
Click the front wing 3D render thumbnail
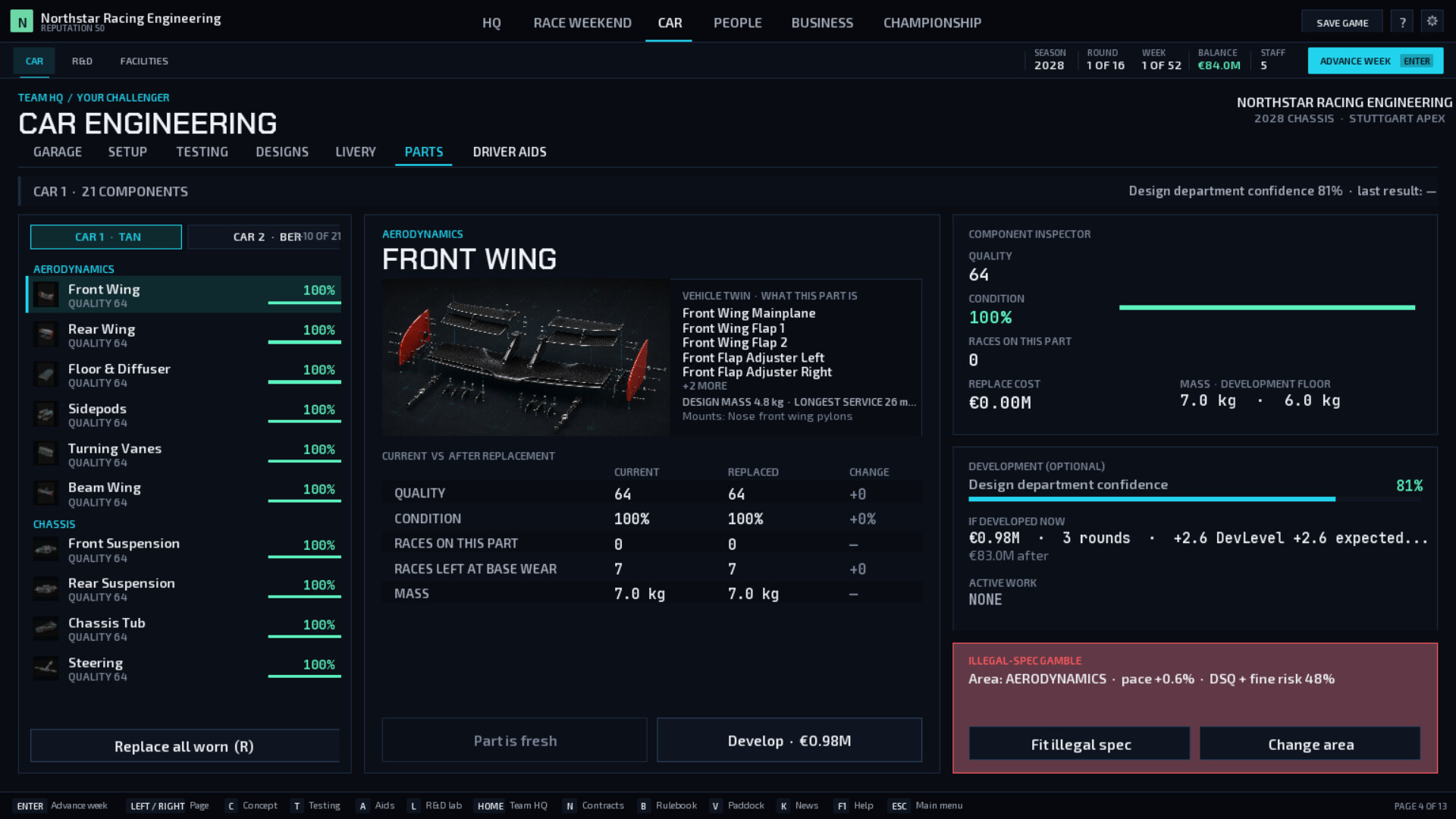click(526, 357)
